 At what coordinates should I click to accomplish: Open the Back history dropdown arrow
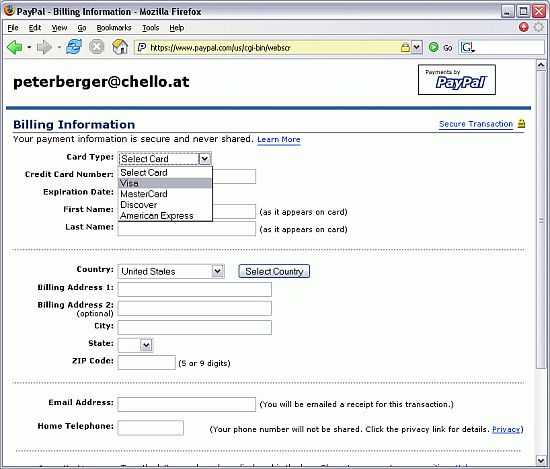(29, 47)
